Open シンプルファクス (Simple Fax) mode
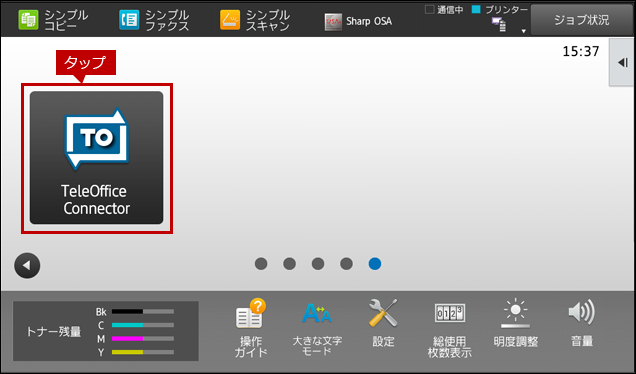The height and width of the screenshot is (374, 636). coord(154,20)
